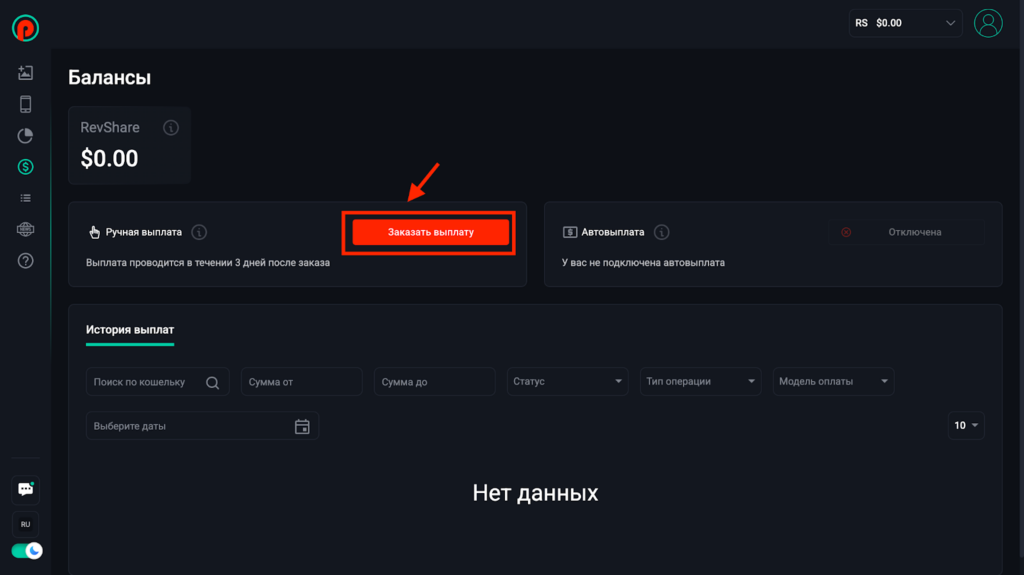Image resolution: width=1024 pixels, height=575 pixels.
Task: Click info icon next to Ручная выплата
Action: click(x=199, y=232)
